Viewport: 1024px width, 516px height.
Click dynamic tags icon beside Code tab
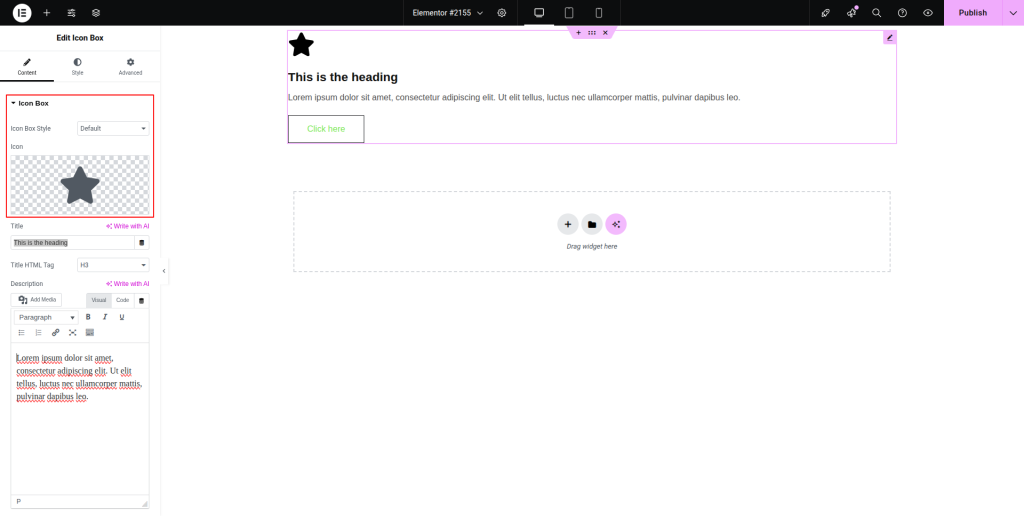(142, 300)
